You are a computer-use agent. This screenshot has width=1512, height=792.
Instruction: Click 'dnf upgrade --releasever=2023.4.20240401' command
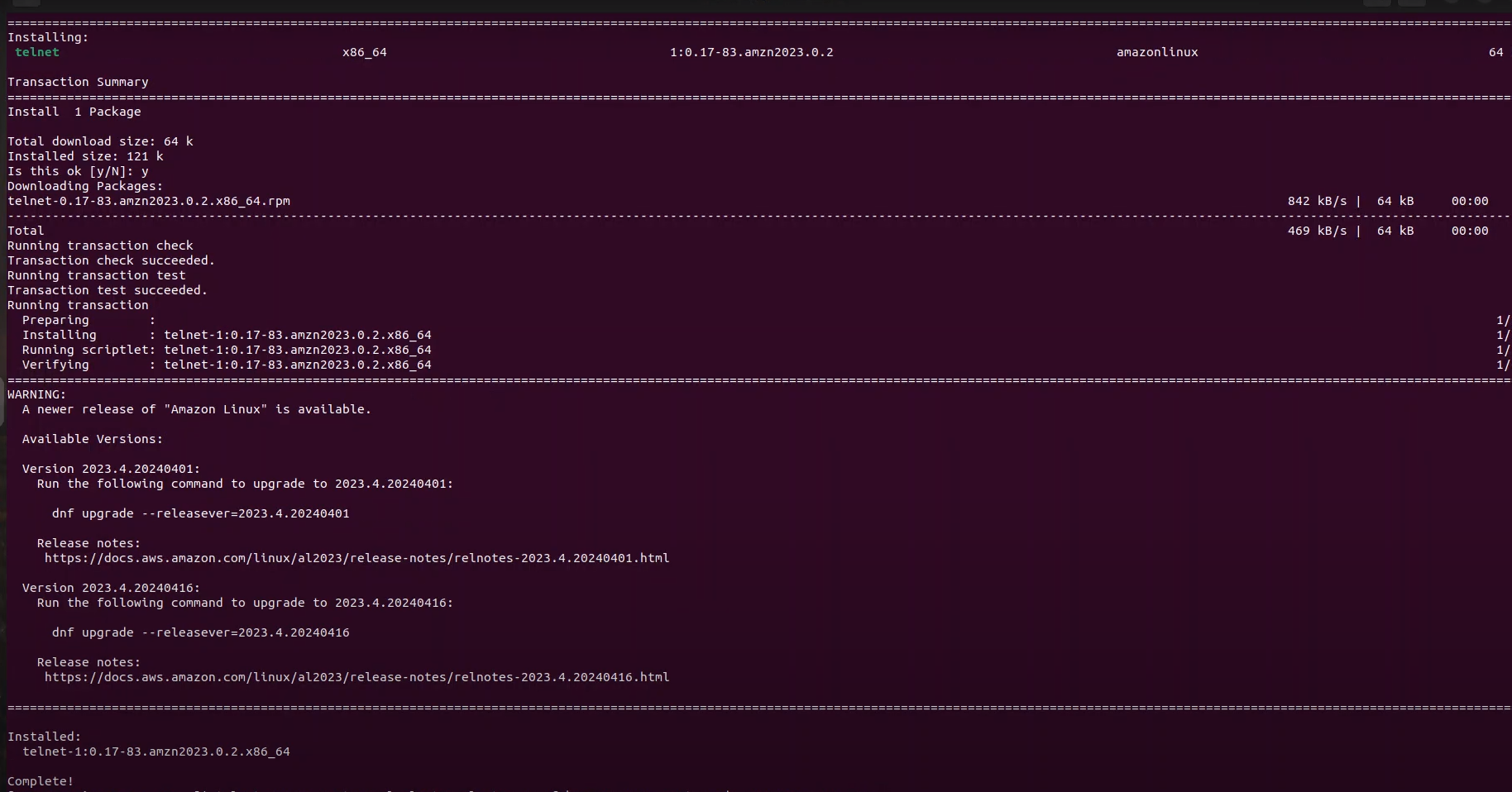click(x=201, y=513)
